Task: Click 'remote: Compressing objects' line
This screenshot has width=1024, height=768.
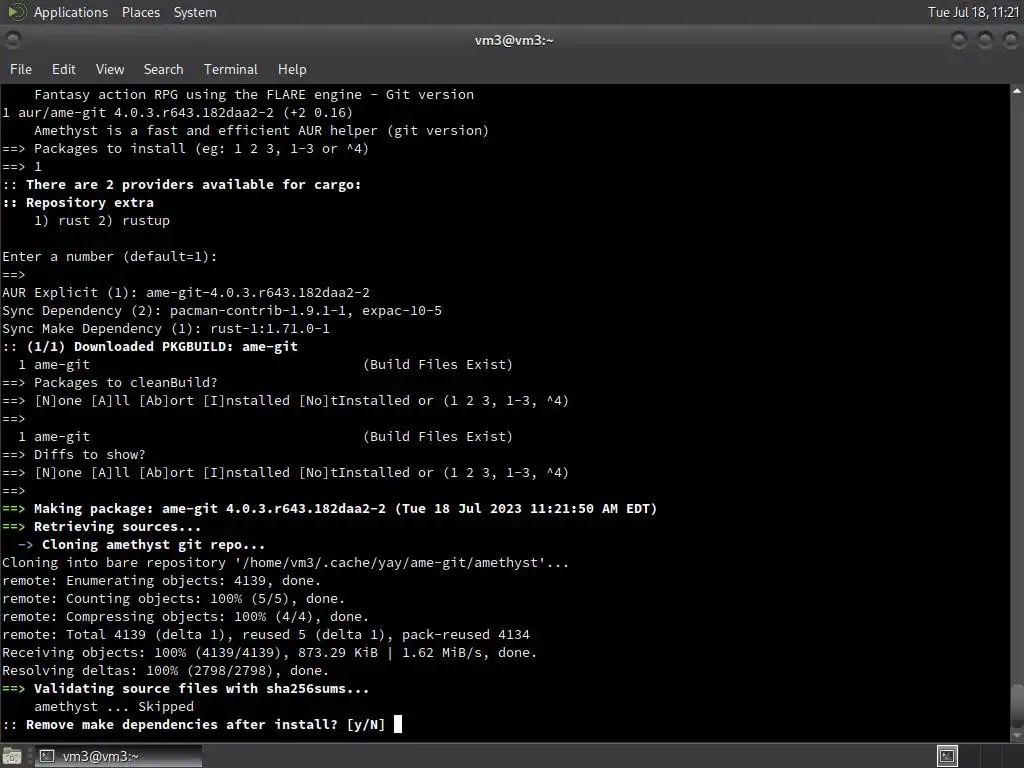Action: [x=185, y=616]
